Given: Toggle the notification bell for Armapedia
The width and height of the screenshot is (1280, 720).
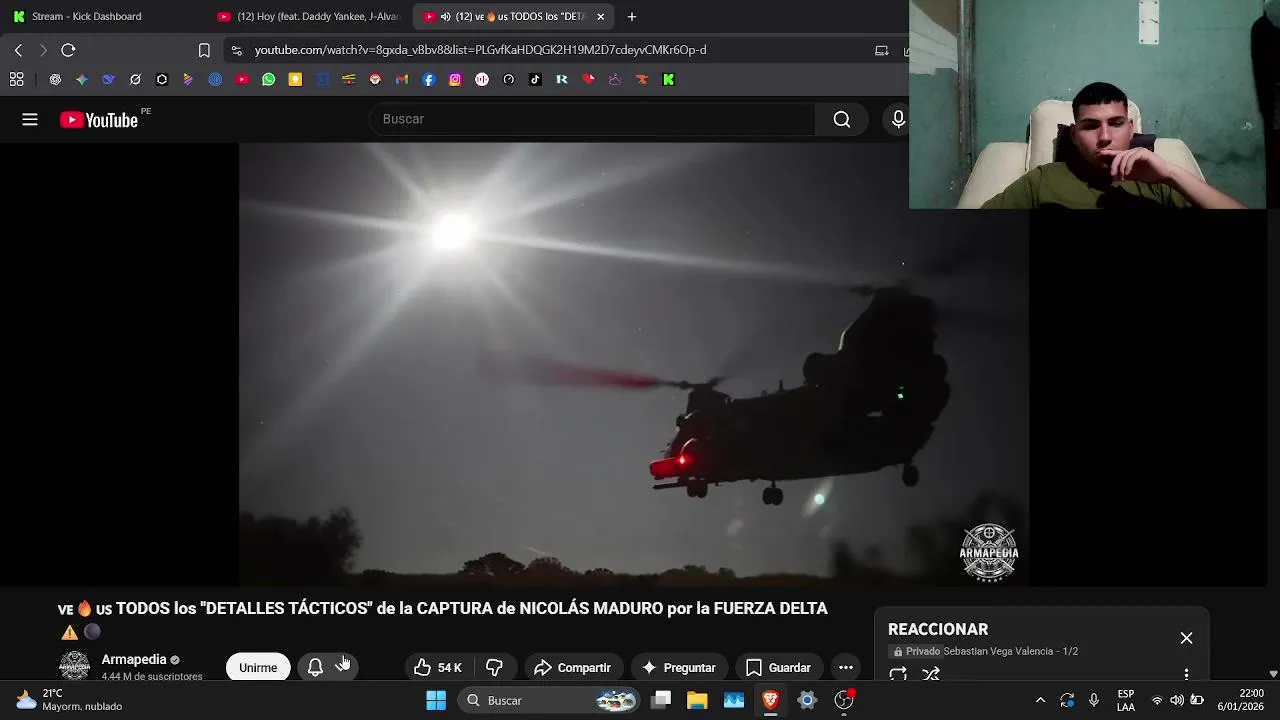Looking at the screenshot, I should [315, 667].
